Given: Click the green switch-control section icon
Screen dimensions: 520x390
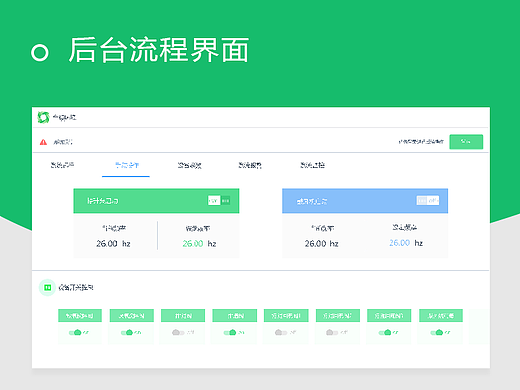Looking at the screenshot, I should [47, 287].
